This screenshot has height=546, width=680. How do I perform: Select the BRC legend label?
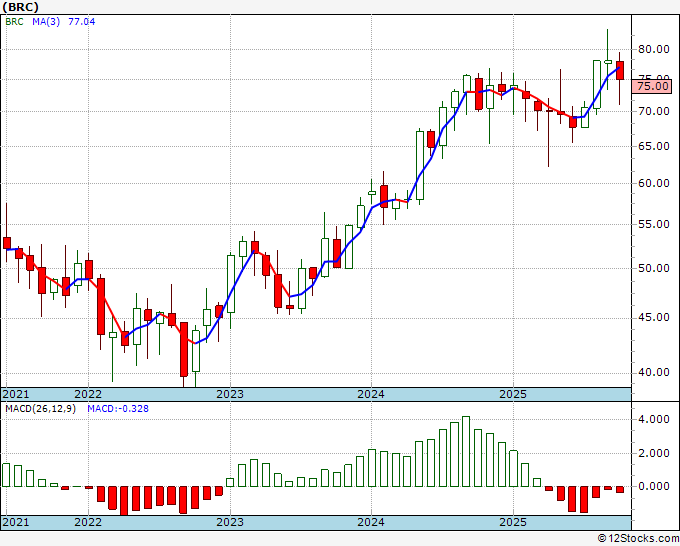pyautogui.click(x=14, y=22)
